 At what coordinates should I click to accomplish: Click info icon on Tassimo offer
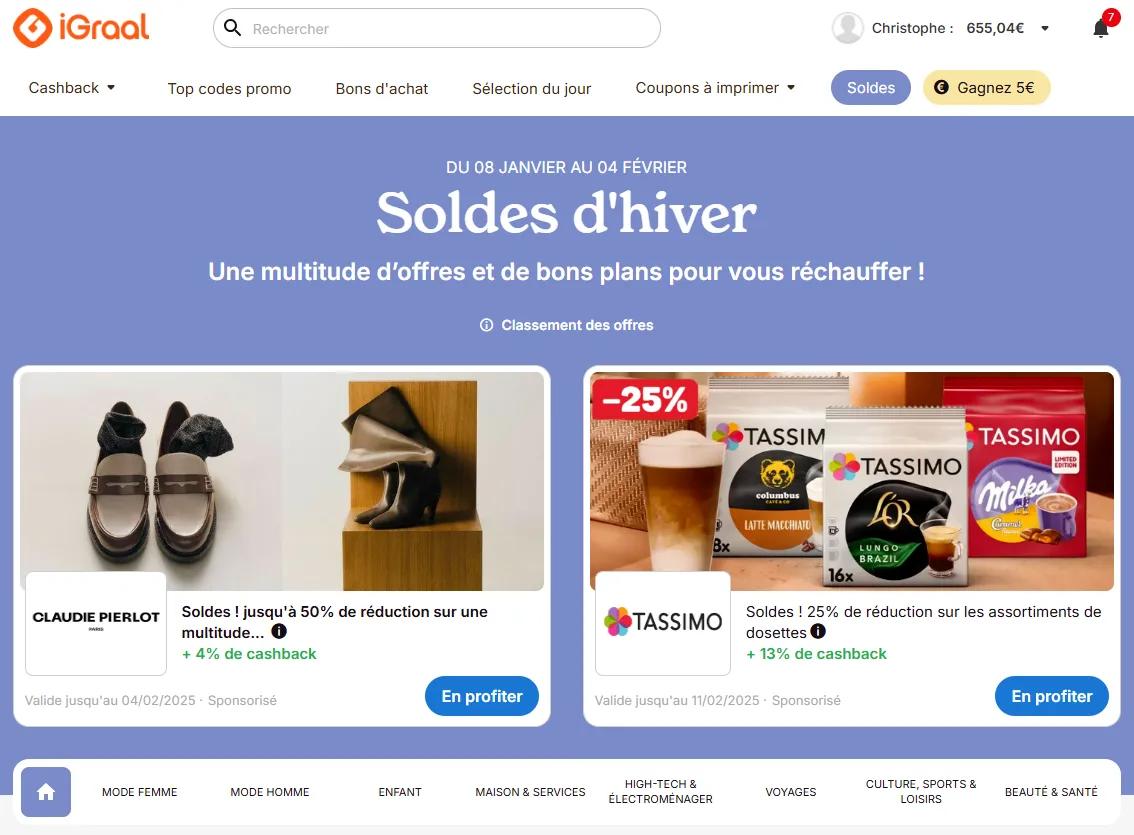[818, 631]
